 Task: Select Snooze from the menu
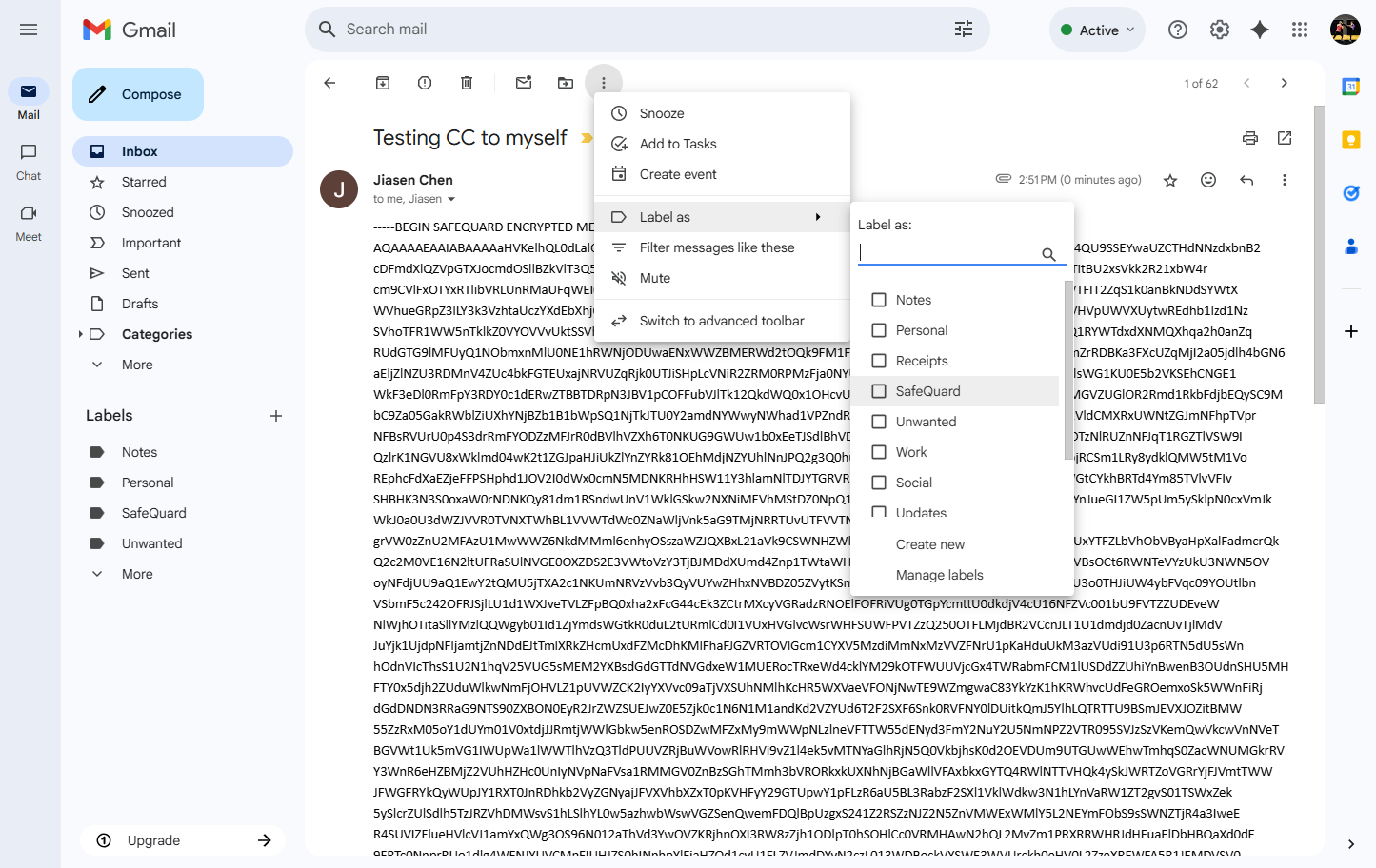point(722,113)
